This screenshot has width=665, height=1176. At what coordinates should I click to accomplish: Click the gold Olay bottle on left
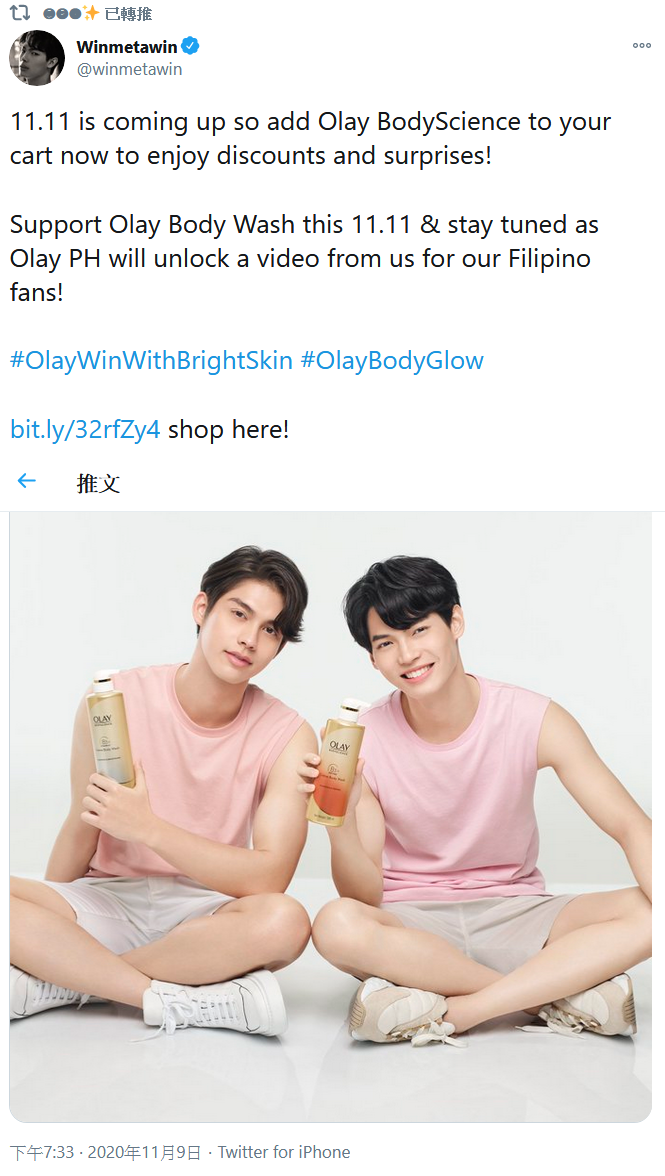111,728
